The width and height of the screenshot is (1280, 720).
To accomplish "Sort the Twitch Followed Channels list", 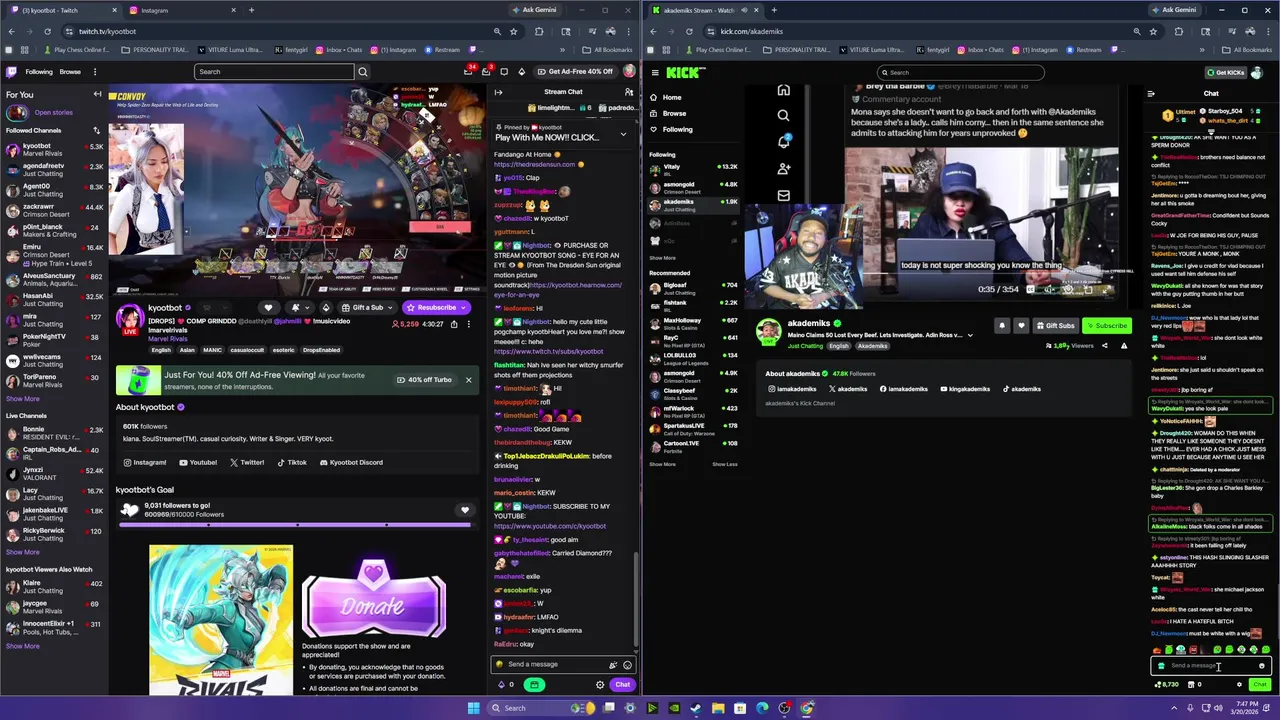I will [x=97, y=130].
